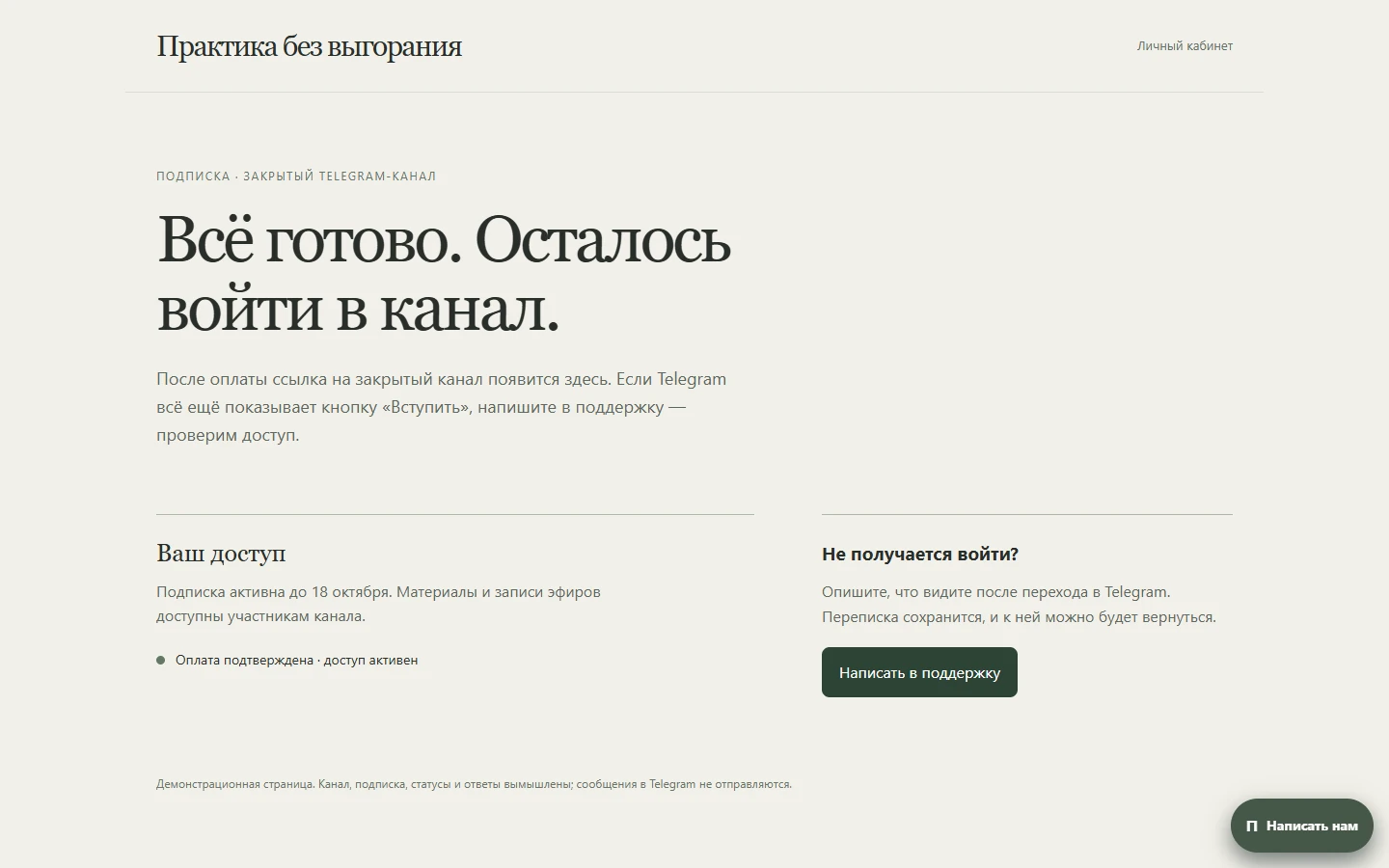Click the «Демонстрационная страница» footer disclaimer
The height and width of the screenshot is (868, 1389).
(474, 784)
